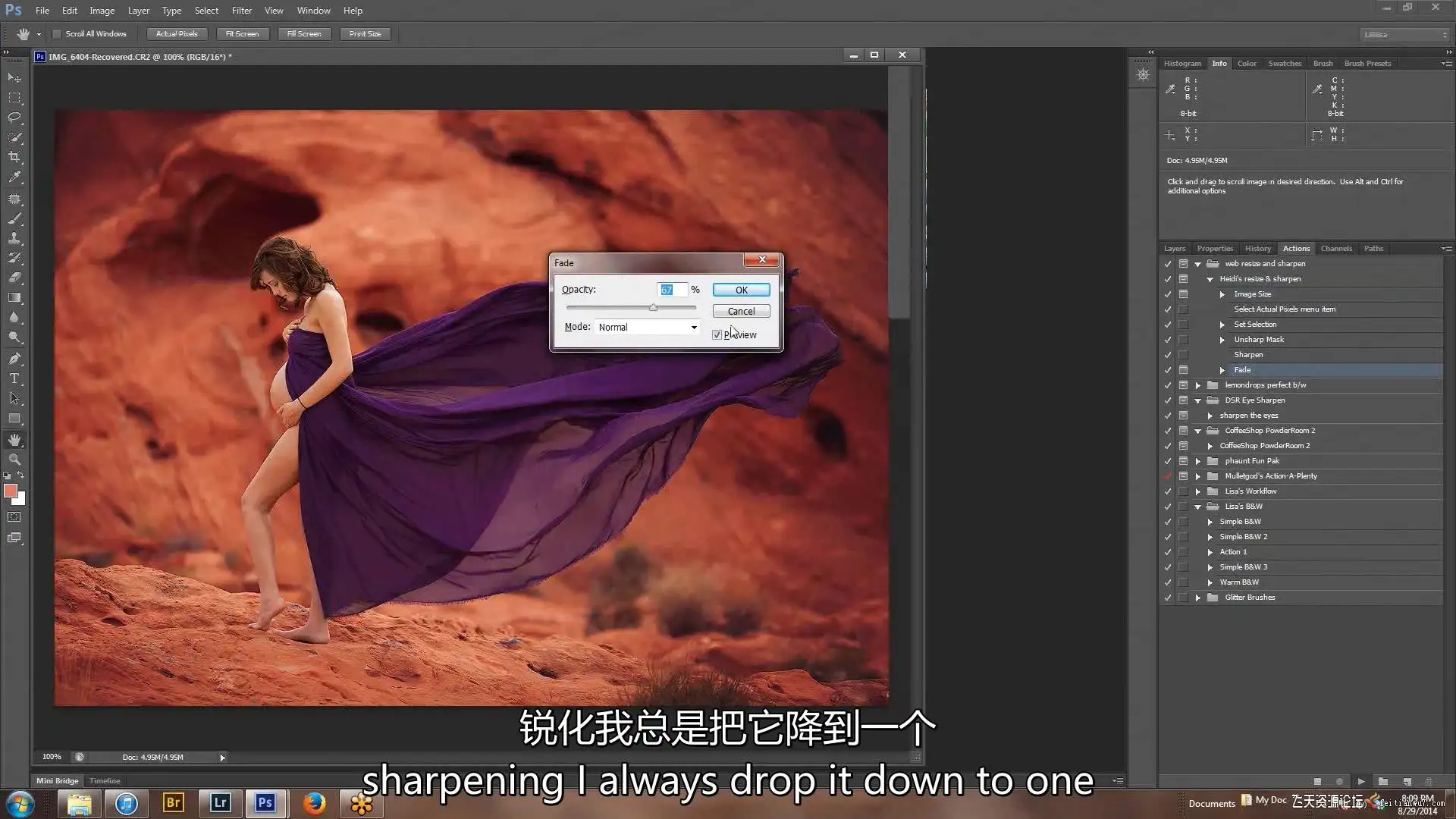
Task: Click the Fit Screen button
Action: point(242,34)
